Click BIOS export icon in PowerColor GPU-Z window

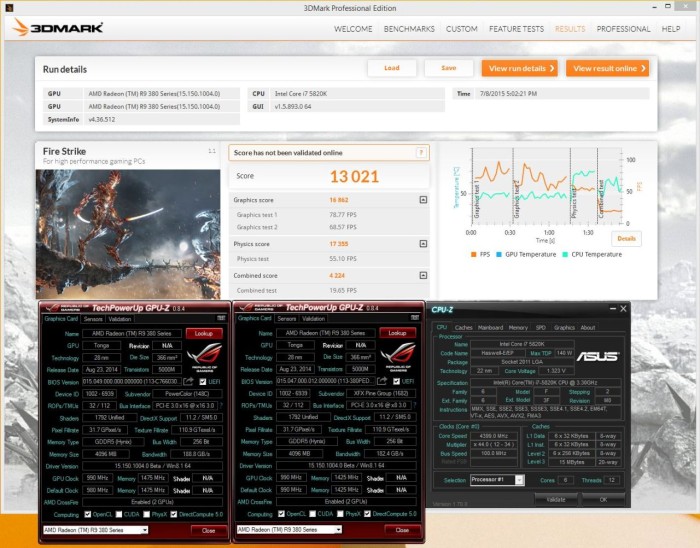point(188,382)
